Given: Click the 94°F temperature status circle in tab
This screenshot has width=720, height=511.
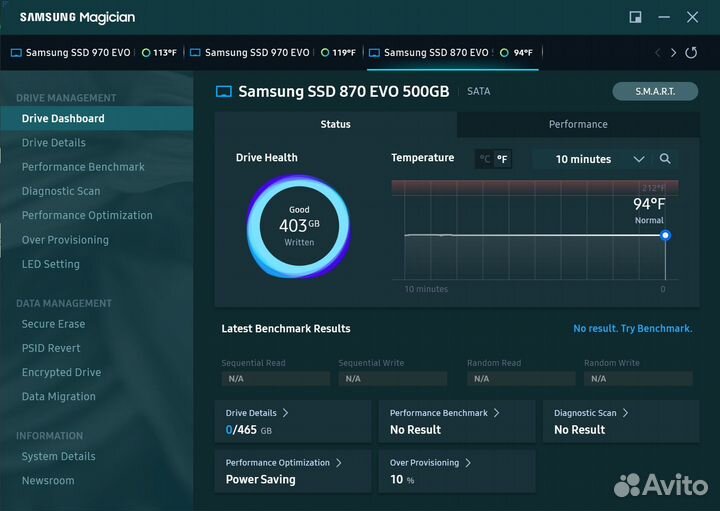Looking at the screenshot, I should [504, 53].
